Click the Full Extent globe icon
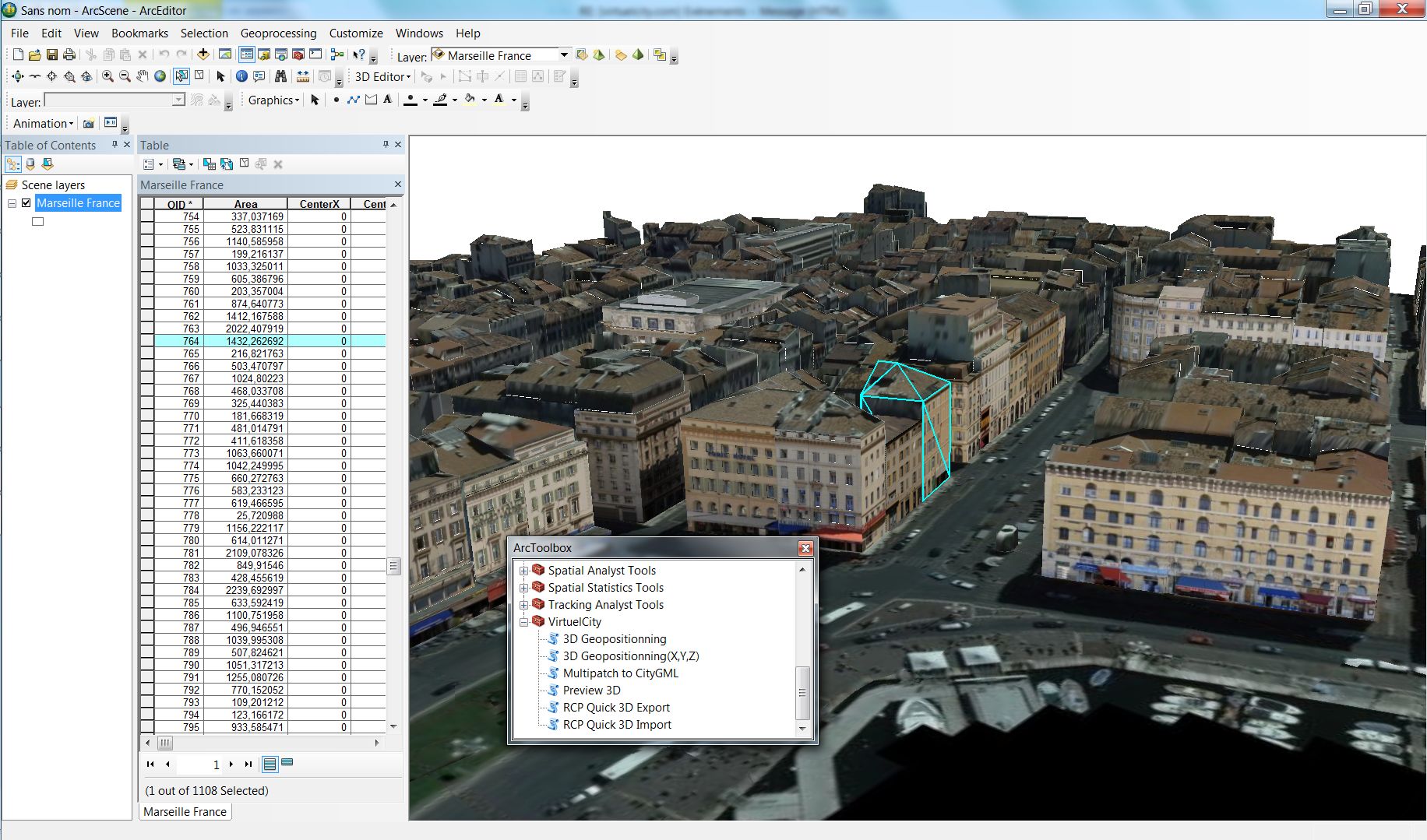Screen dimensions: 1427x840 tap(160, 76)
